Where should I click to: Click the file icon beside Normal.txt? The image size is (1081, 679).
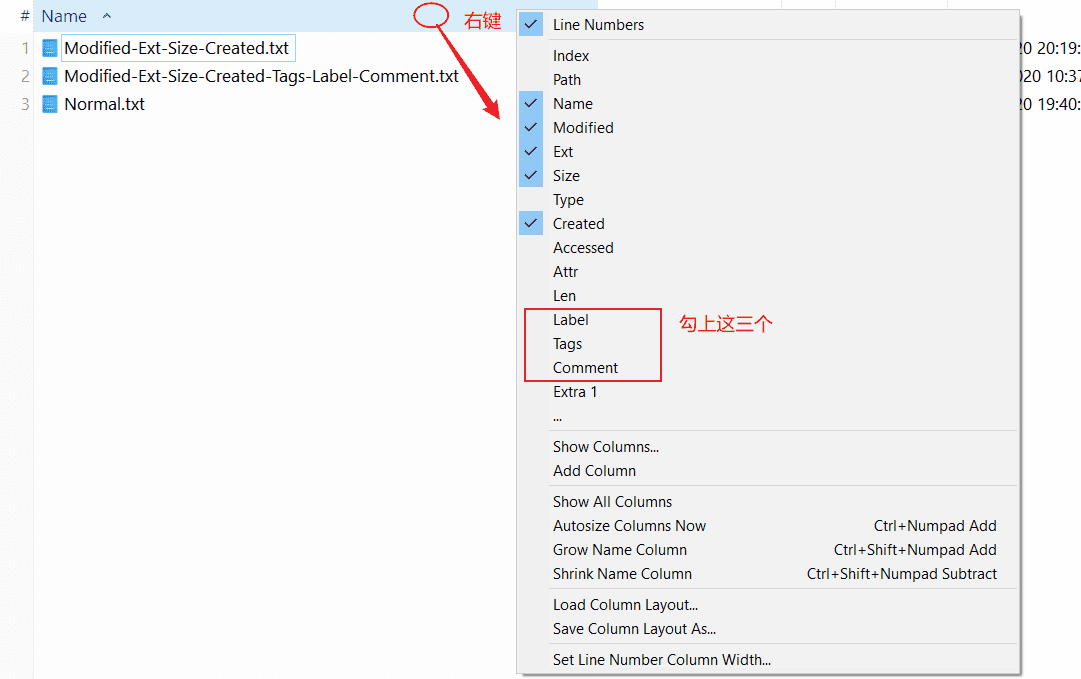[49, 103]
